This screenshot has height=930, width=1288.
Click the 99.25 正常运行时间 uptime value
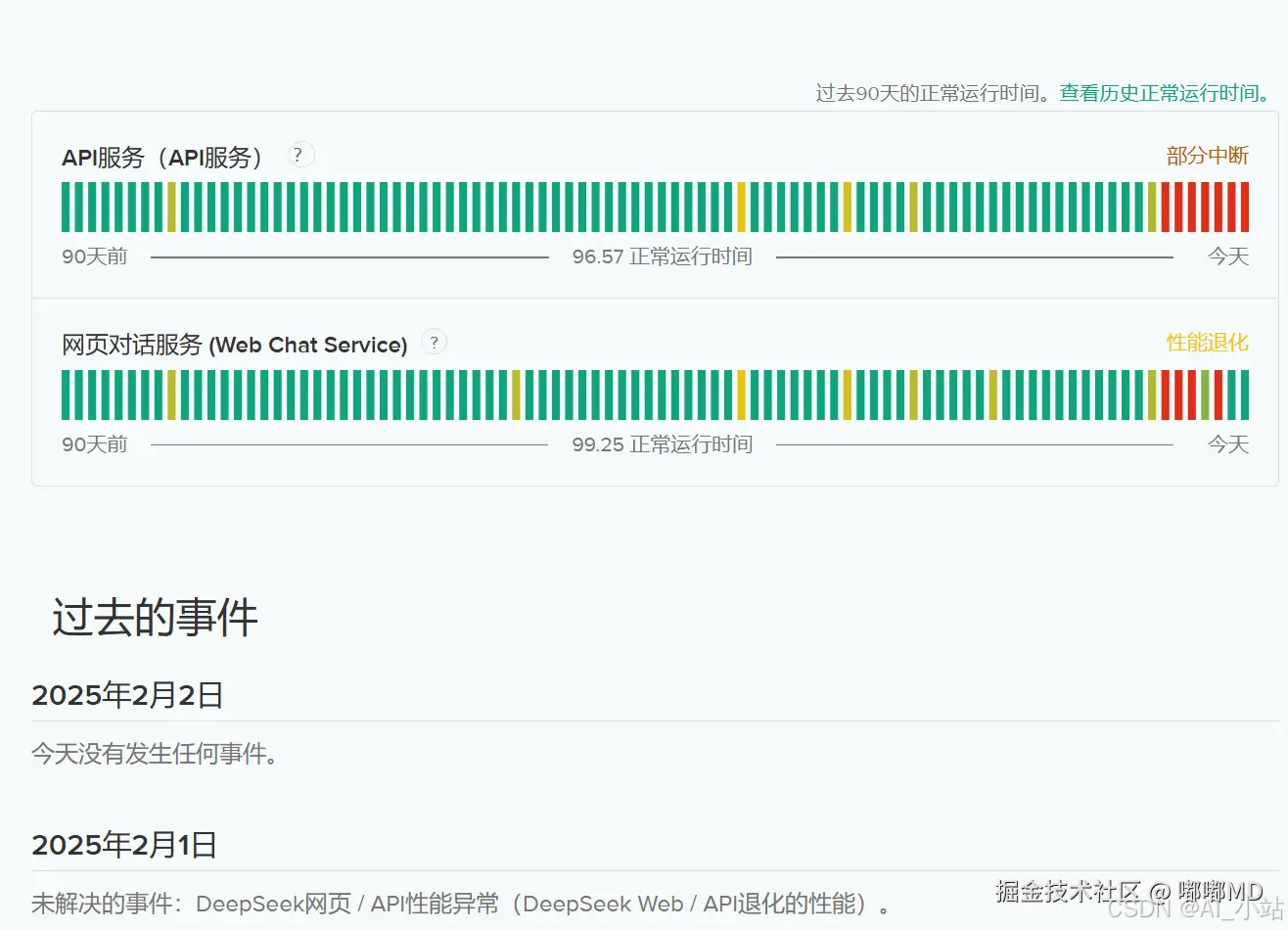(663, 444)
